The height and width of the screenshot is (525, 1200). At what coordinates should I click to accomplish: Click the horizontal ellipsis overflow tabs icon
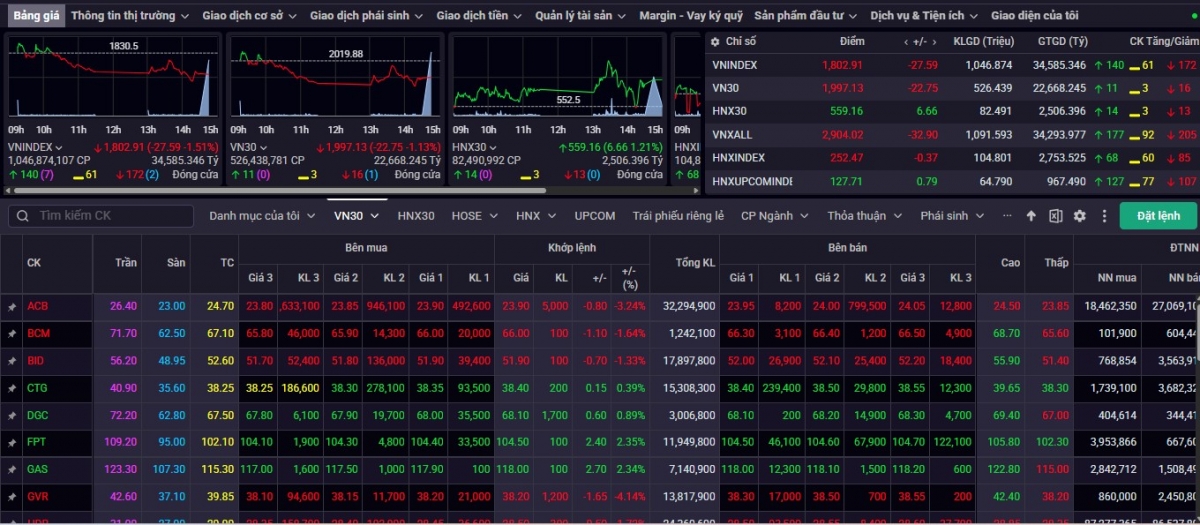click(x=1005, y=216)
